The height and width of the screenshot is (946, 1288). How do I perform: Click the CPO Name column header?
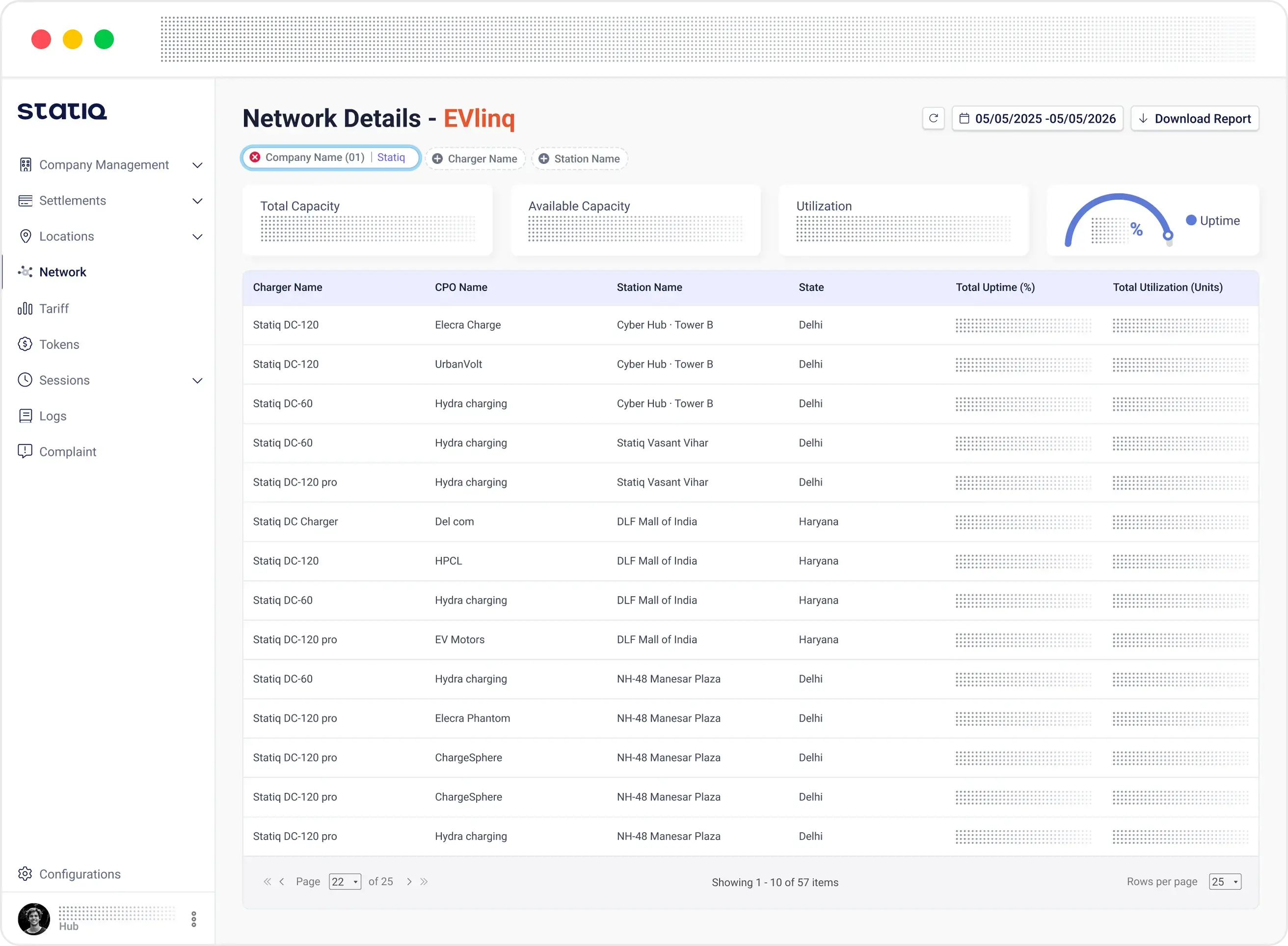(461, 288)
